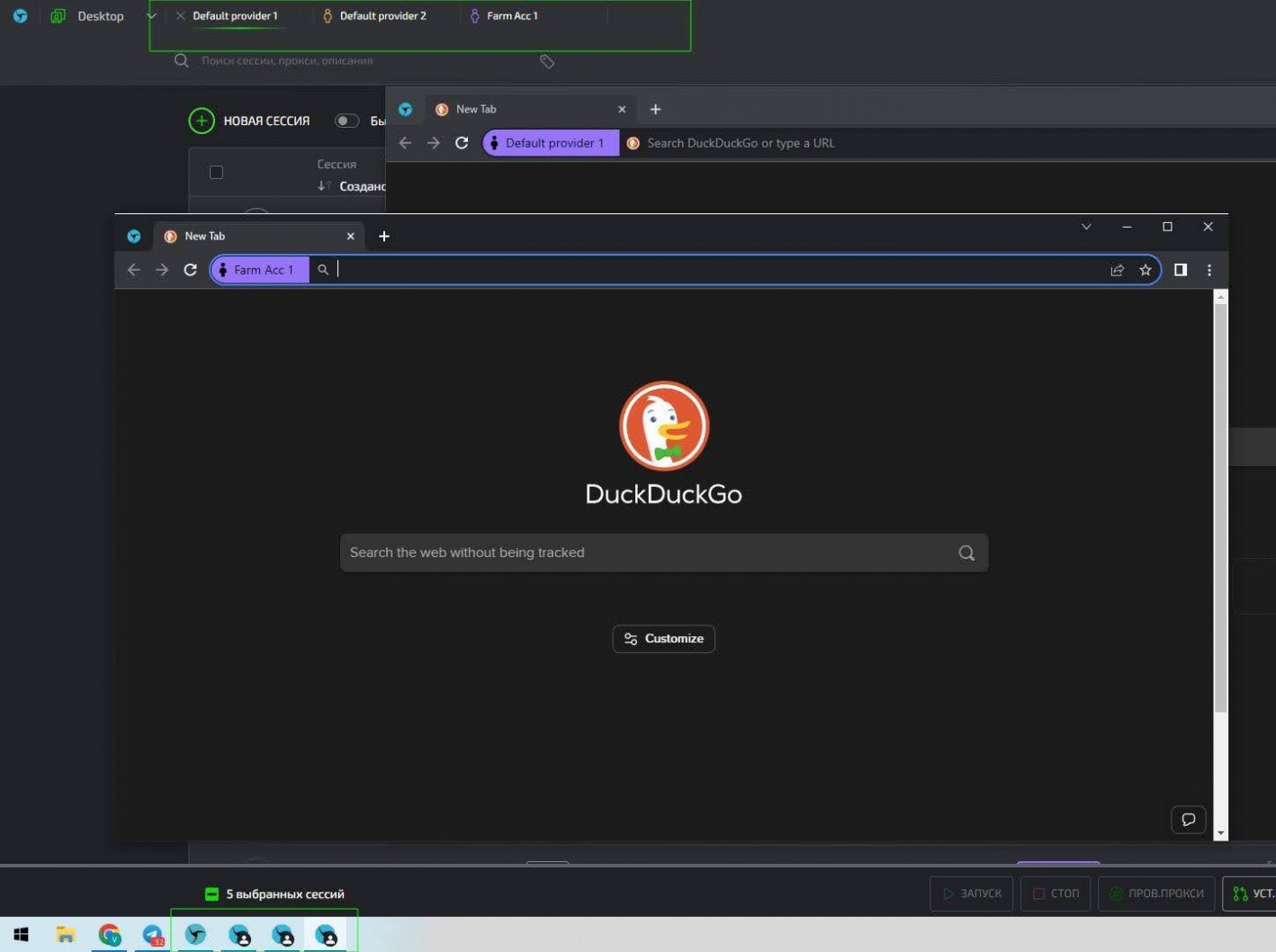The width and height of the screenshot is (1276, 952).
Task: Go forward in Default provider 1 window
Action: 434,143
